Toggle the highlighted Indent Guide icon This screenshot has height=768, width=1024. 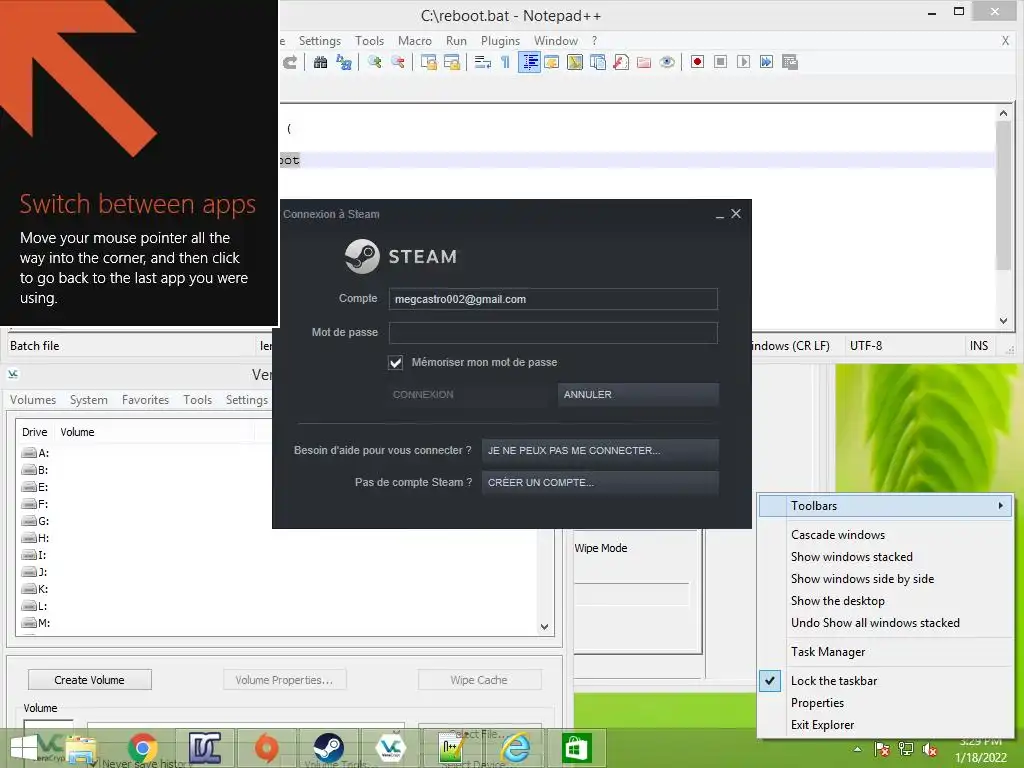(x=529, y=62)
